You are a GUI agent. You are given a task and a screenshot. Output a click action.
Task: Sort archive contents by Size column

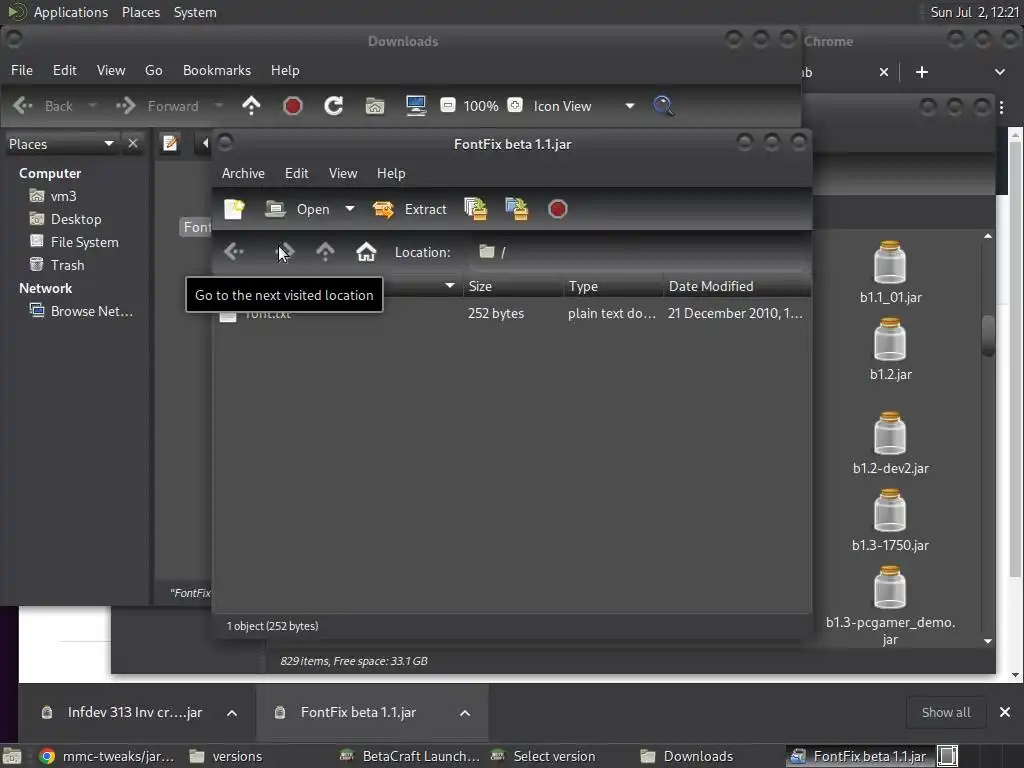coord(513,286)
